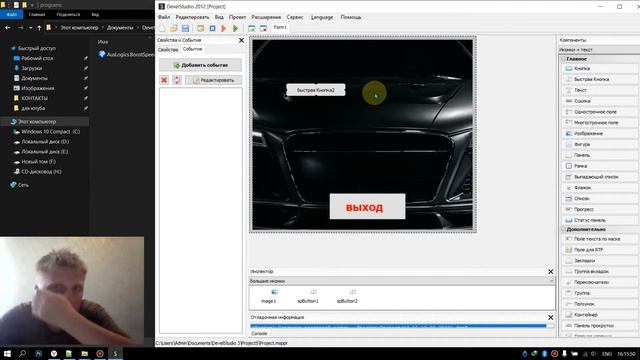Image resolution: width=640 pixels, height=360 pixels.
Task: Select the Многострочное поле component
Action: tap(600, 122)
